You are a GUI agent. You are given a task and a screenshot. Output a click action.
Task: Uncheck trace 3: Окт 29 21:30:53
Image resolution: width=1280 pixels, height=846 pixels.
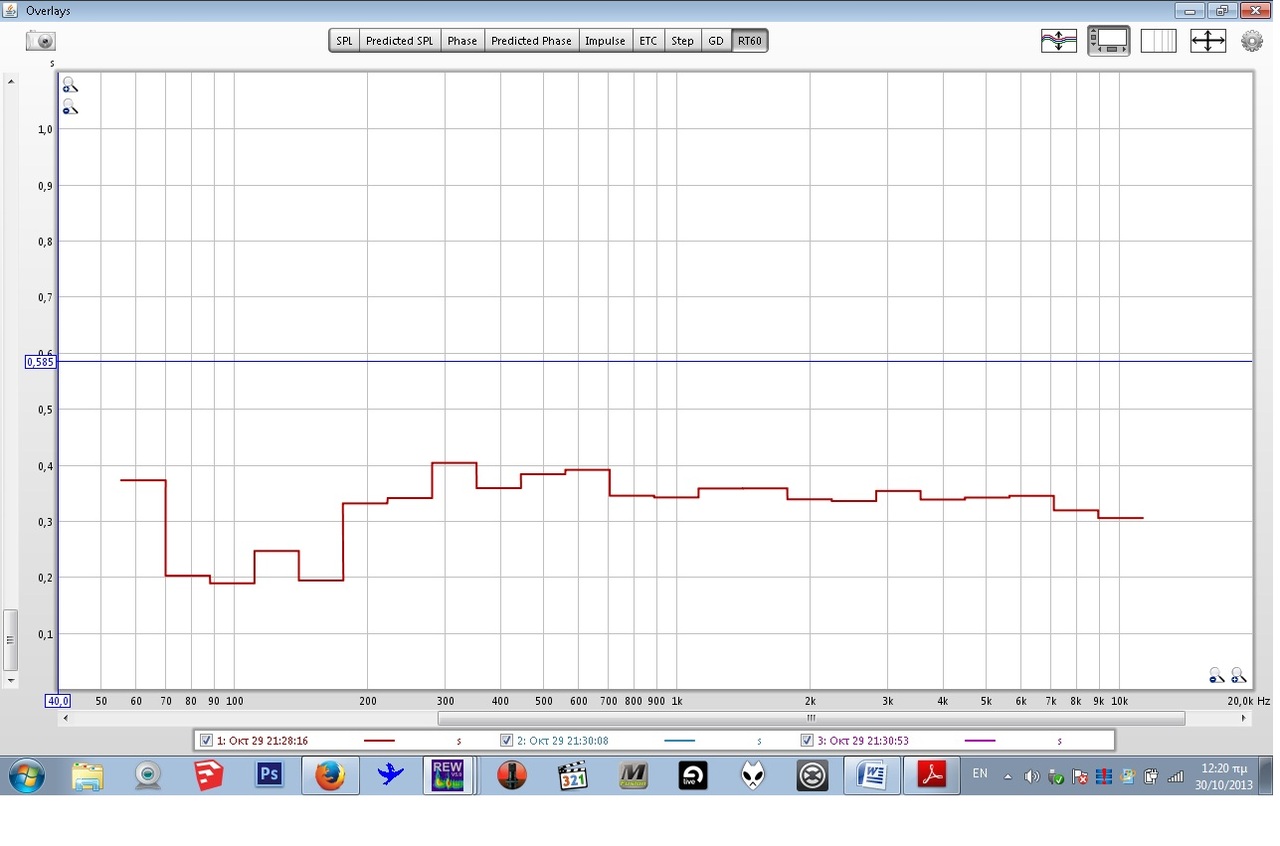[807, 741]
